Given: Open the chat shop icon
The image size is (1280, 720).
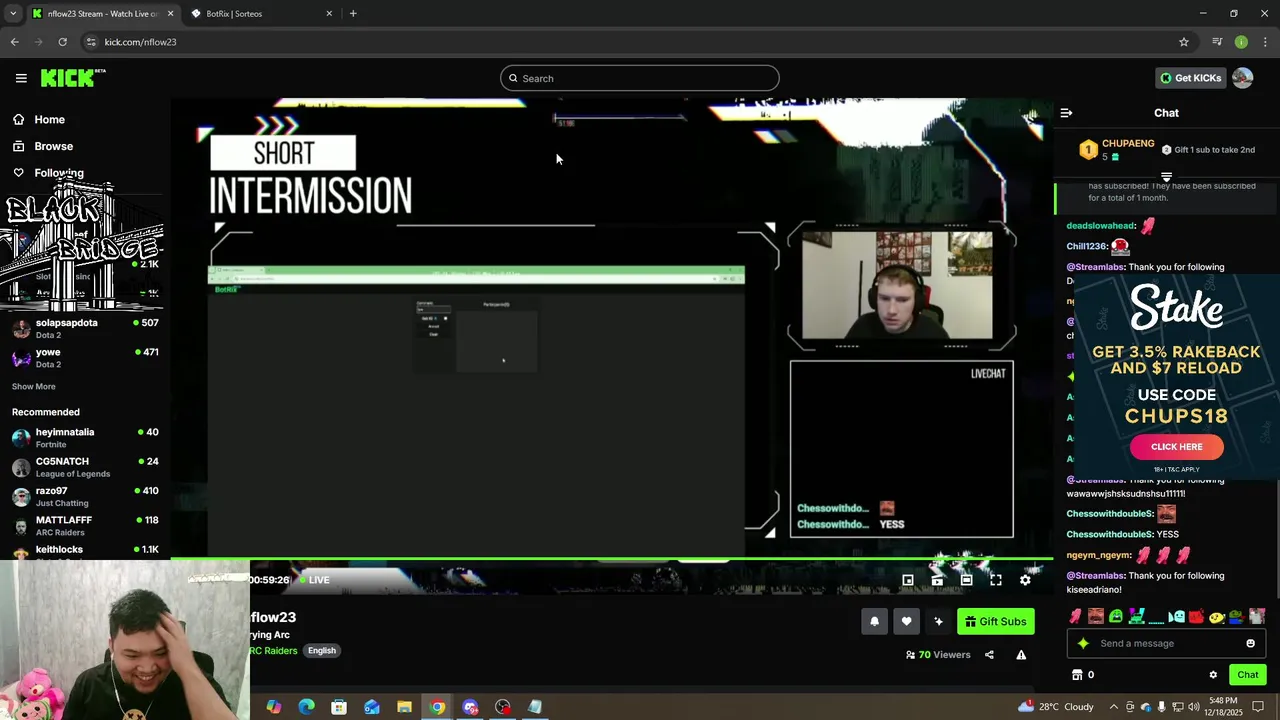Looking at the screenshot, I should tap(1077, 675).
